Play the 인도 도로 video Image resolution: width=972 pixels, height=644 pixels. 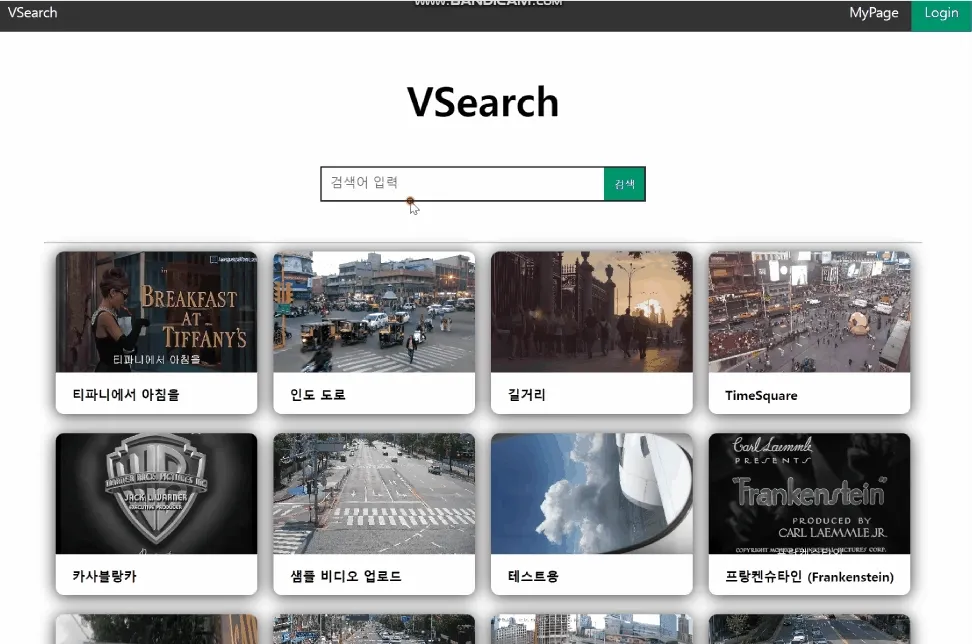point(374,311)
